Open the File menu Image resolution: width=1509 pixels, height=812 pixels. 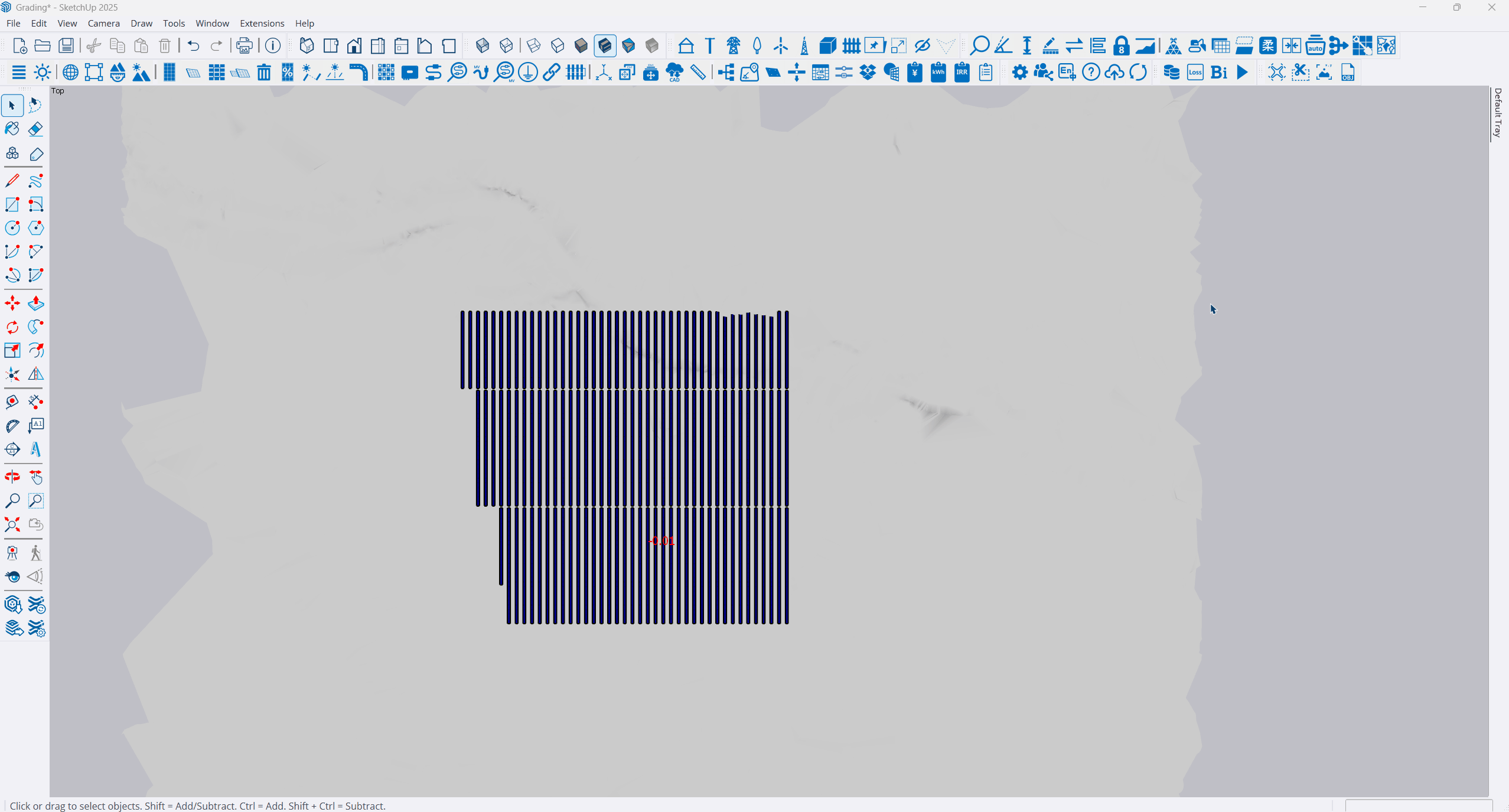13,23
